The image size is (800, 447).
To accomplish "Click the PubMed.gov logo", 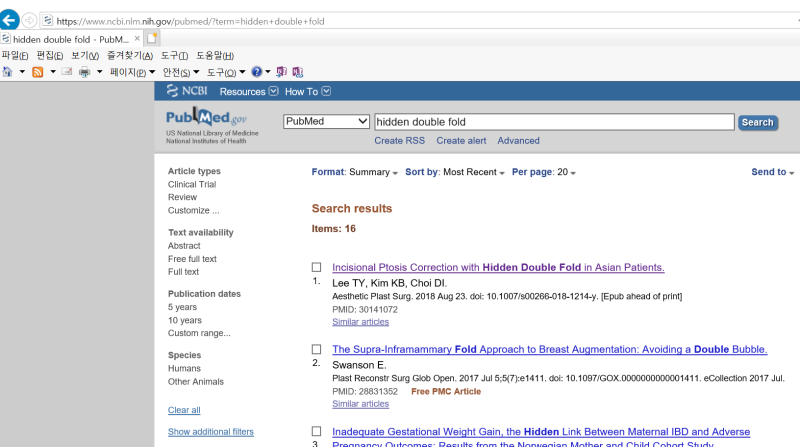I will (206, 118).
